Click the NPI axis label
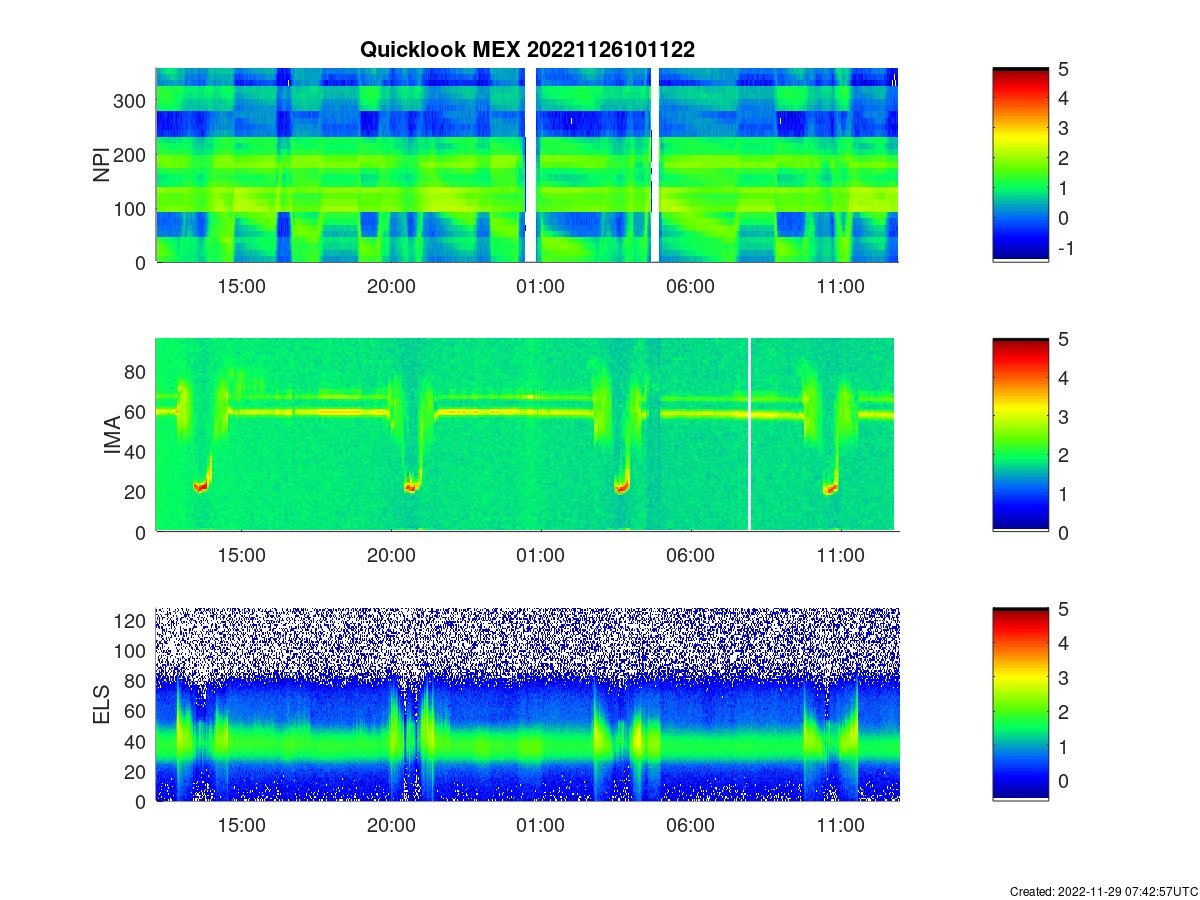Screen dimensions: 1200x900 tap(101, 165)
